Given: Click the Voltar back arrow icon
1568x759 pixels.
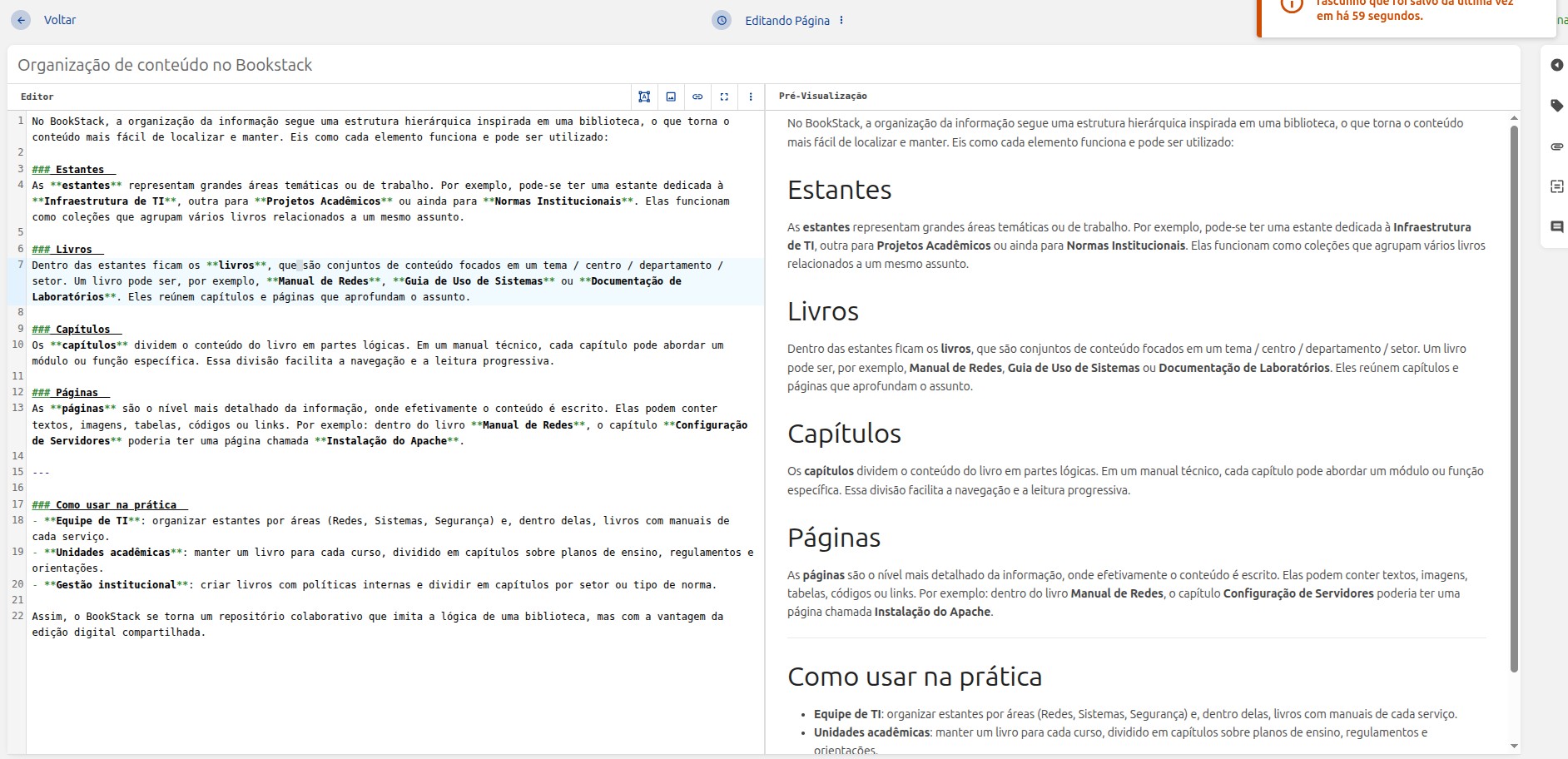Looking at the screenshot, I should coord(22,20).
